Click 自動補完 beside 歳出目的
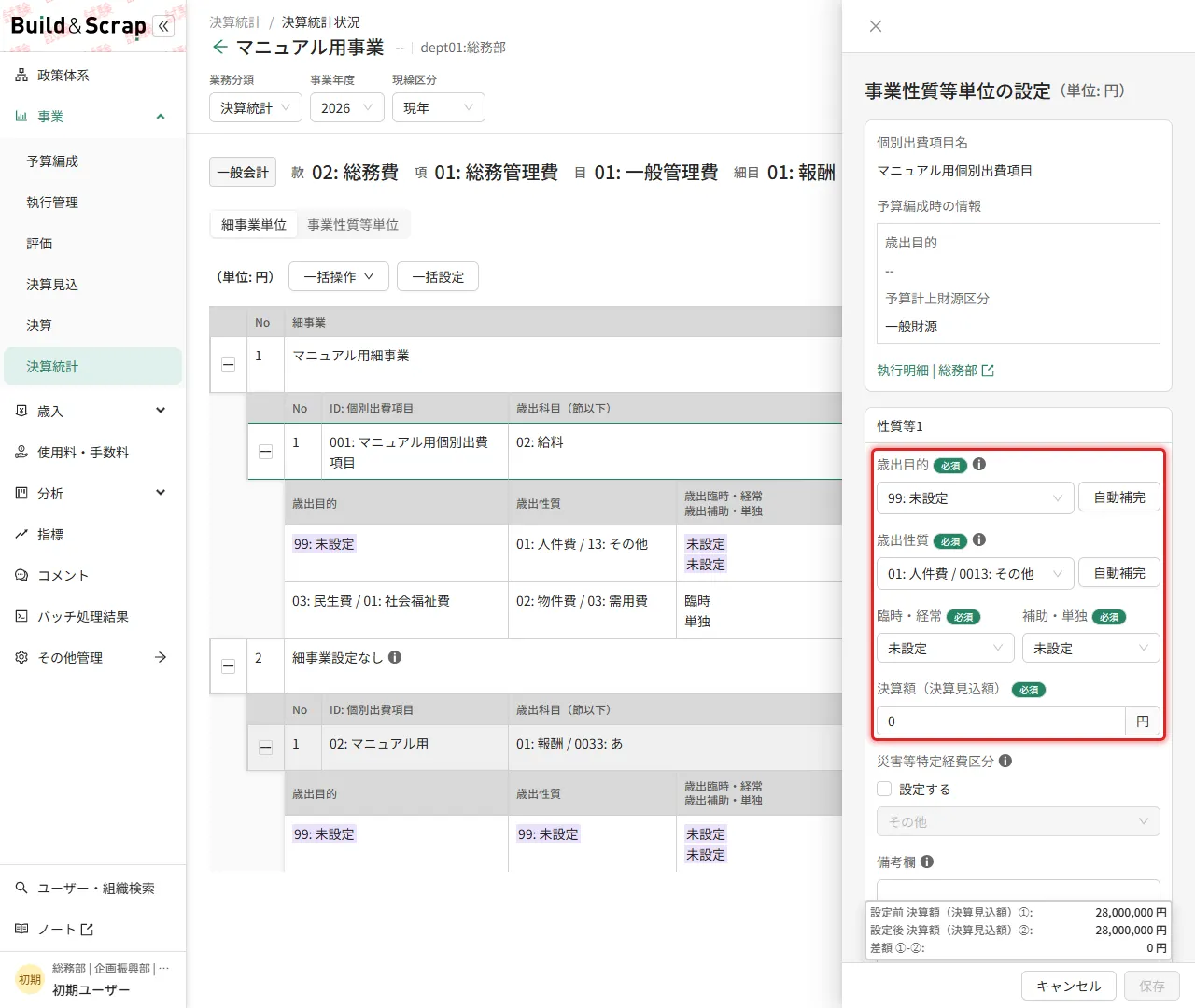1195x1008 pixels. point(1119,497)
